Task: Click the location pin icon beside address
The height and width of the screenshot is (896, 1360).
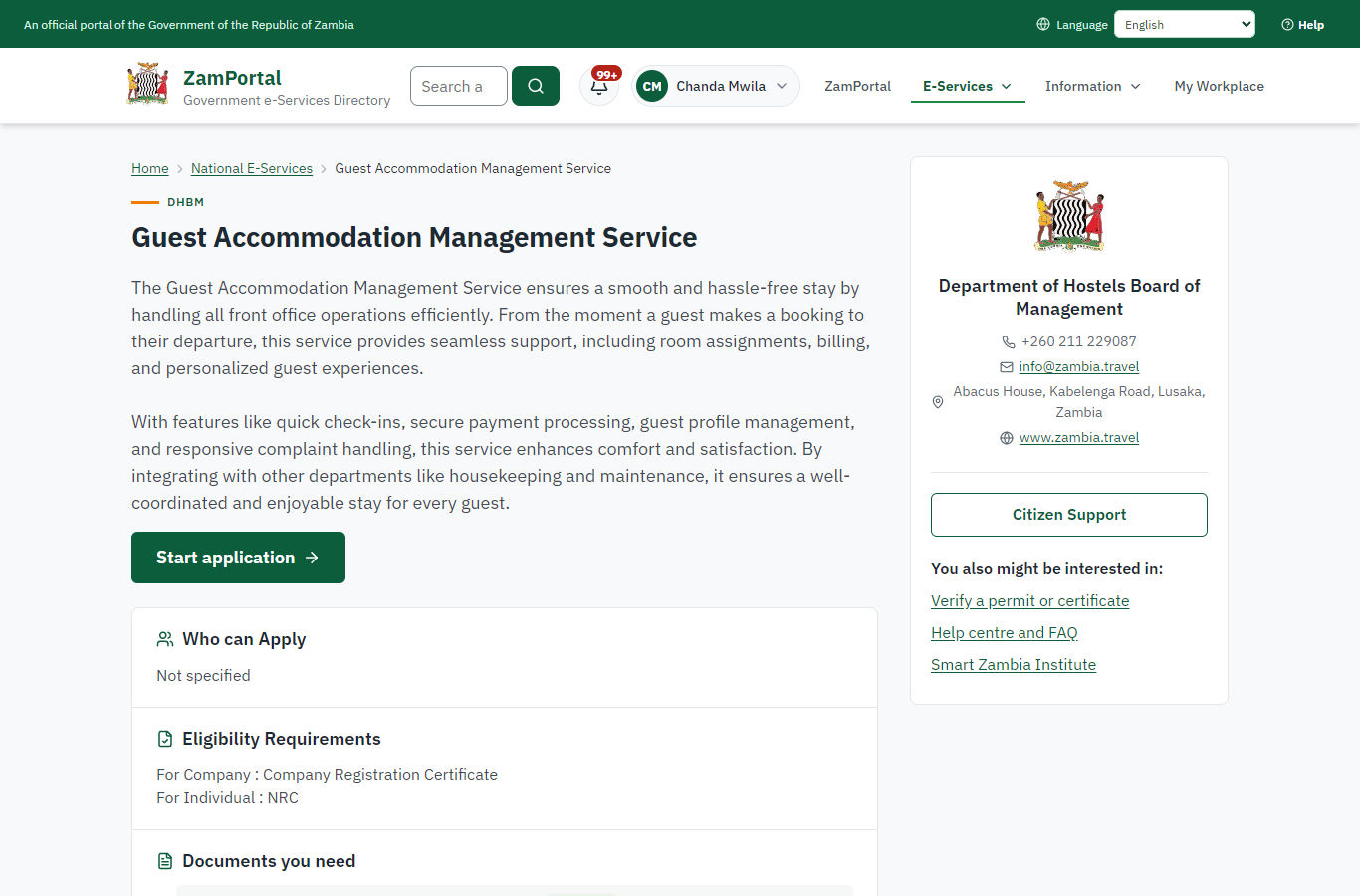Action: click(937, 402)
